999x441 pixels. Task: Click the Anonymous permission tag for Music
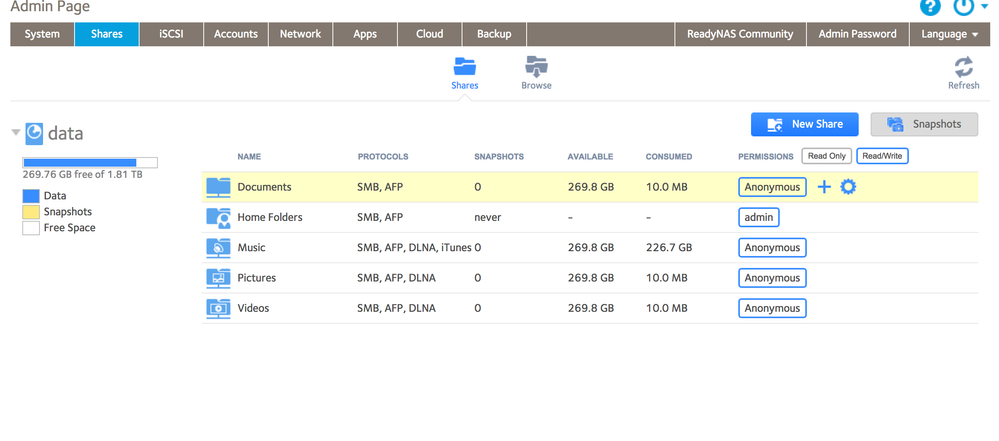click(x=772, y=248)
